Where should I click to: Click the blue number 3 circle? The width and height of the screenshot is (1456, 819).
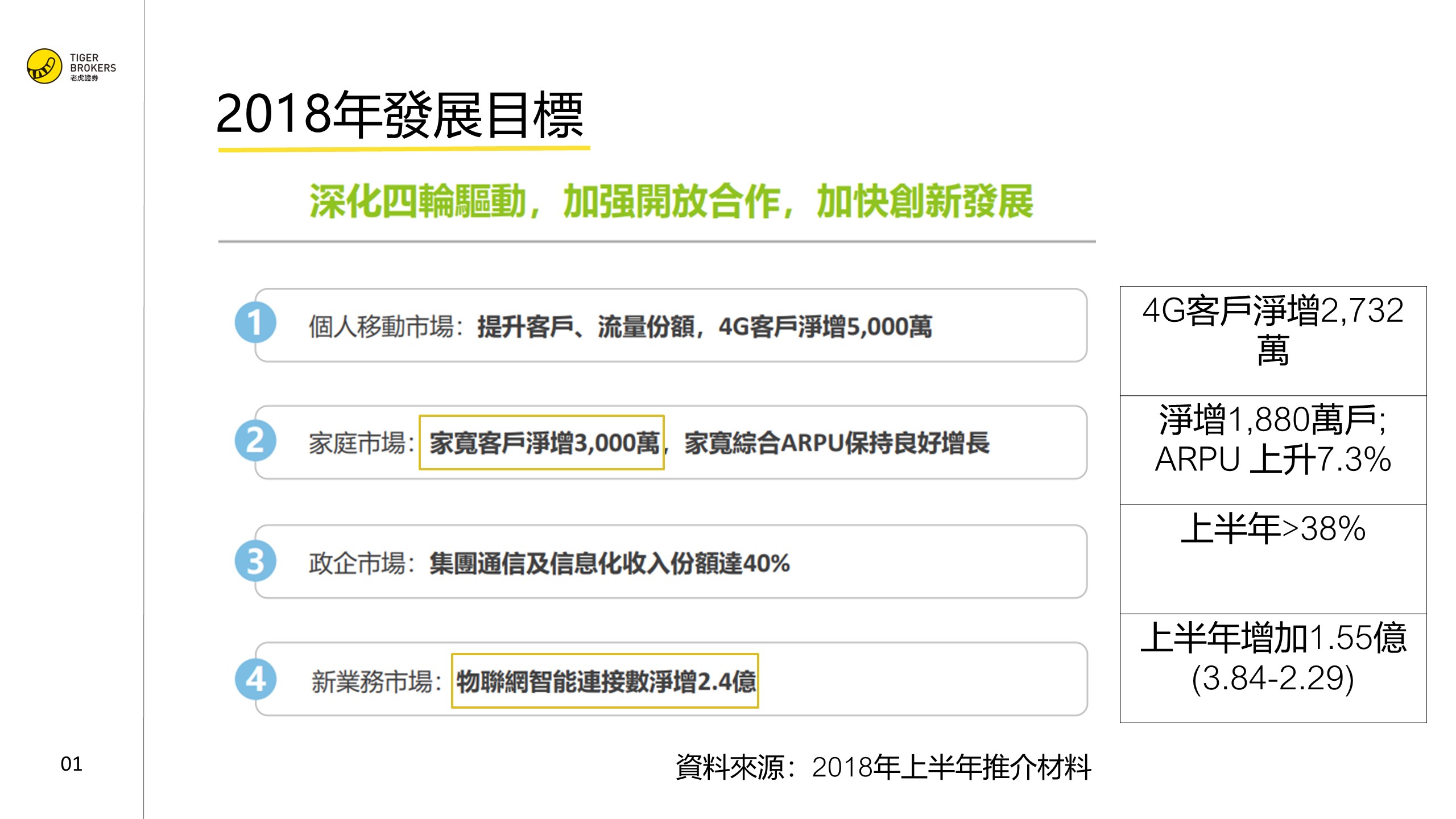click(255, 561)
